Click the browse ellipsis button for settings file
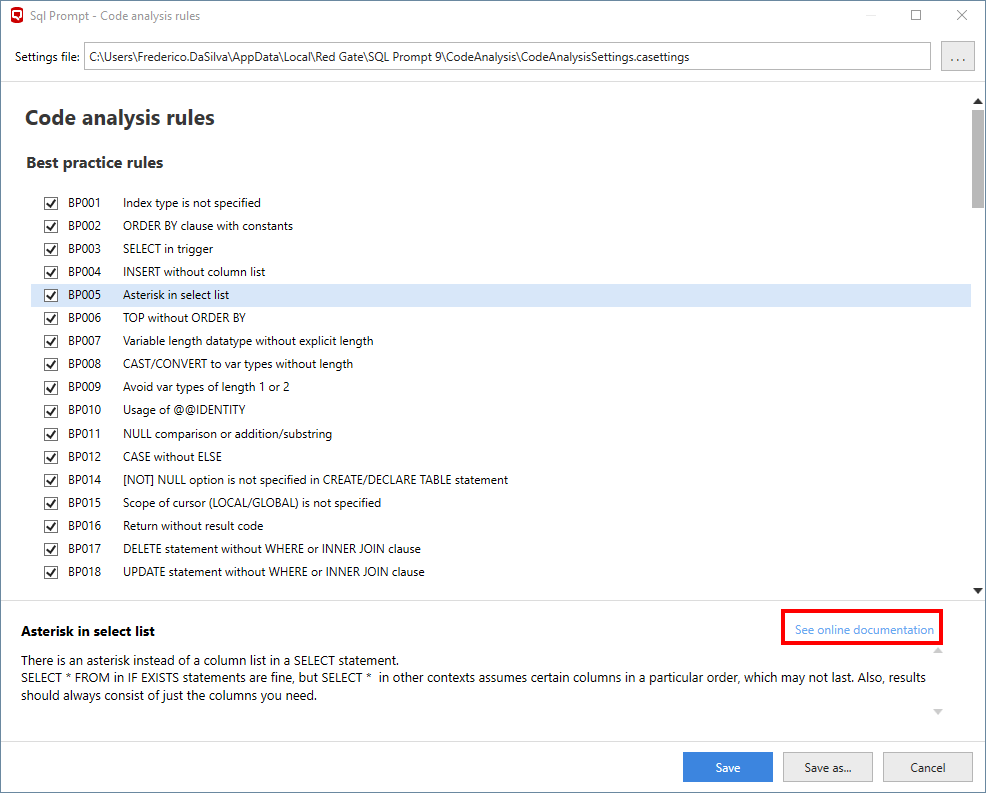Viewport: 986px width, 793px height. pyautogui.click(x=957, y=57)
